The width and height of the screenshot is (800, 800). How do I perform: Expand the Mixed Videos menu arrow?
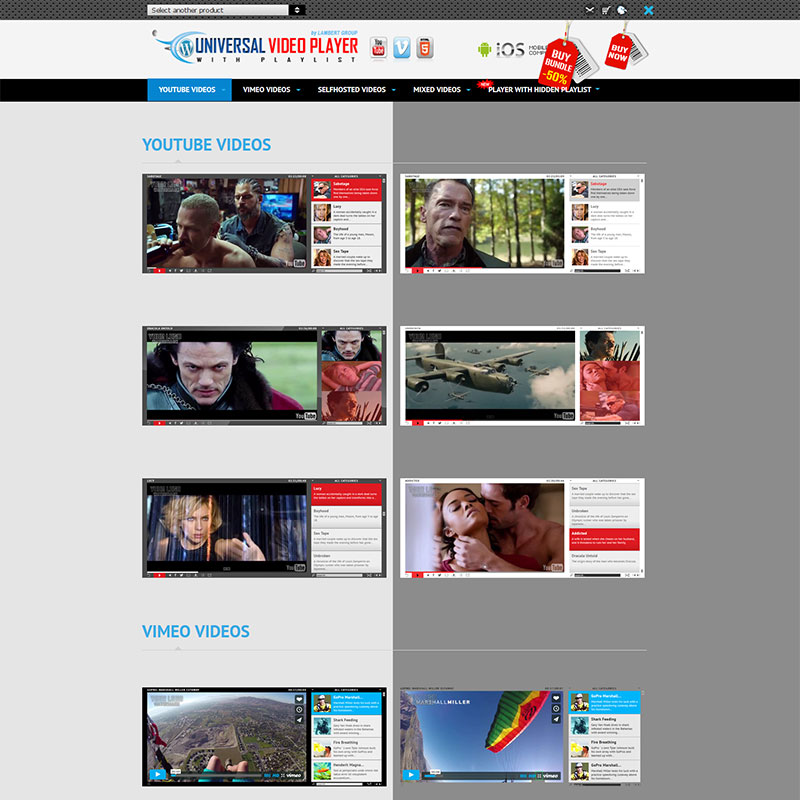point(468,90)
